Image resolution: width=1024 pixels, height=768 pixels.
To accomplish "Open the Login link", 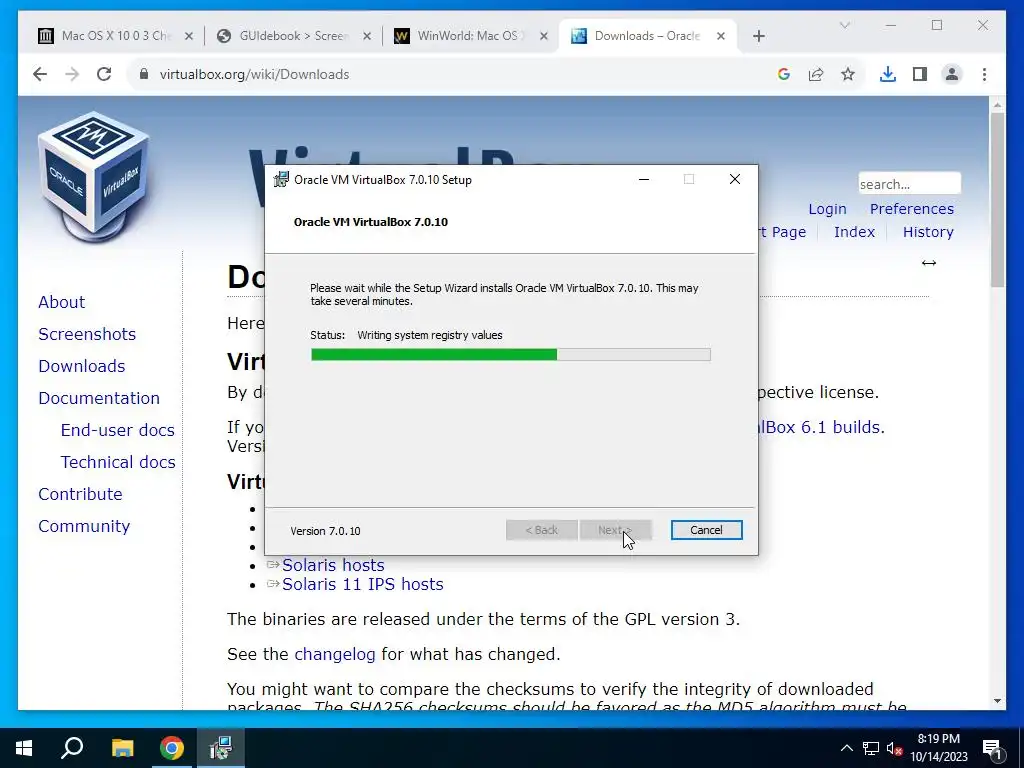I will [827, 209].
